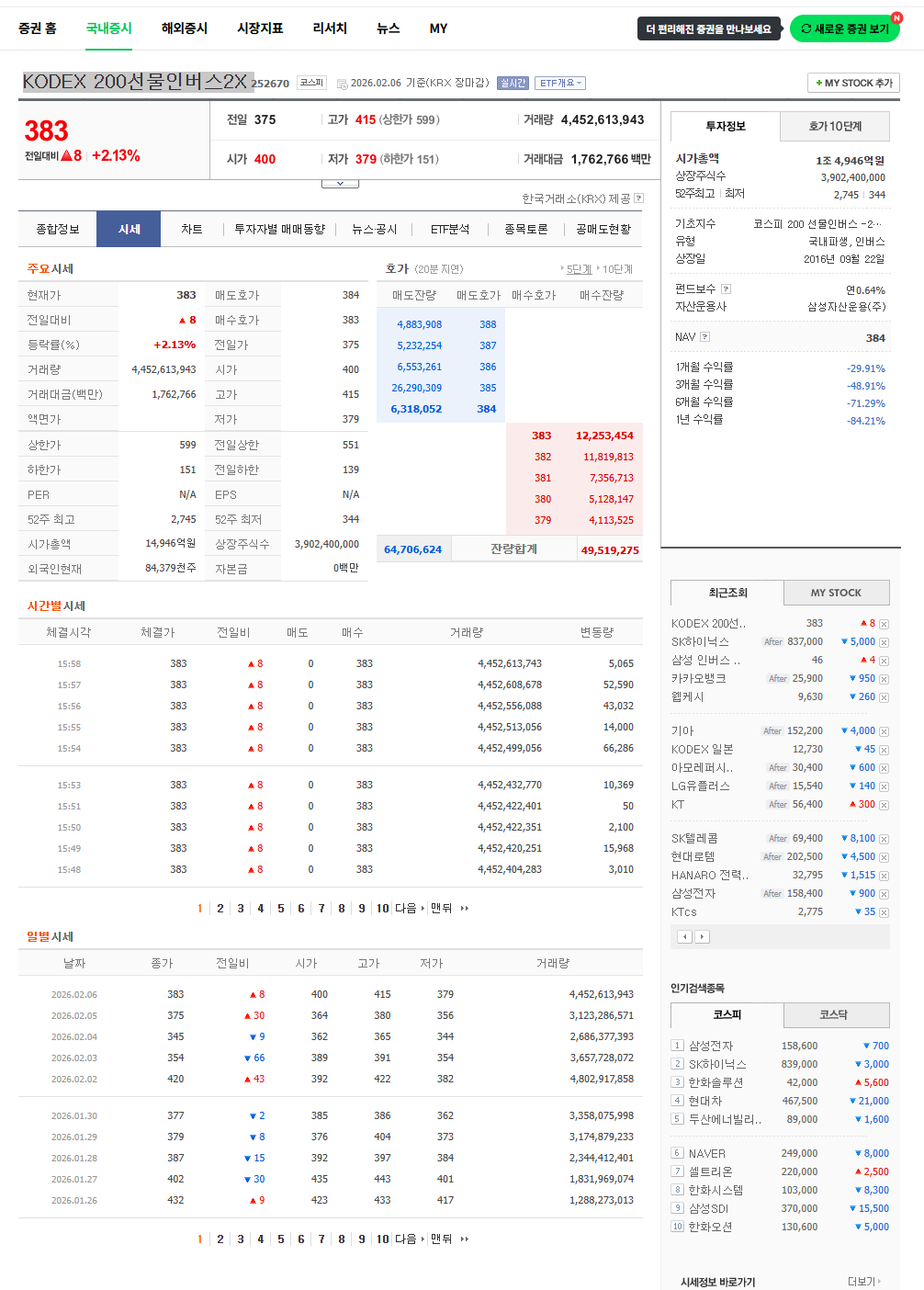
Task: Remove 현대로템 from recently viewed list
Action: pos(884,857)
